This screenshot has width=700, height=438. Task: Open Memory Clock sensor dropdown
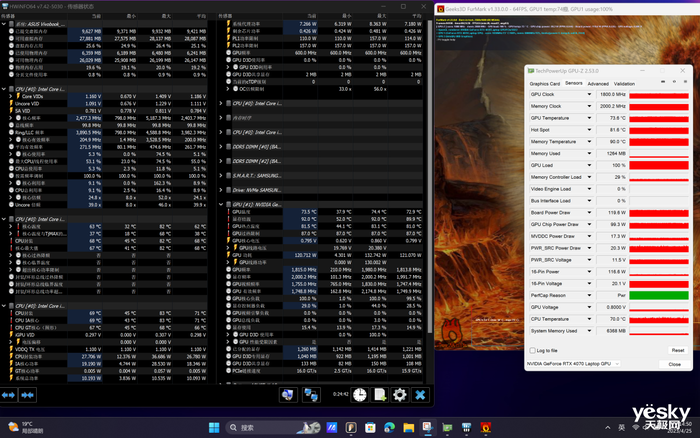[589, 106]
